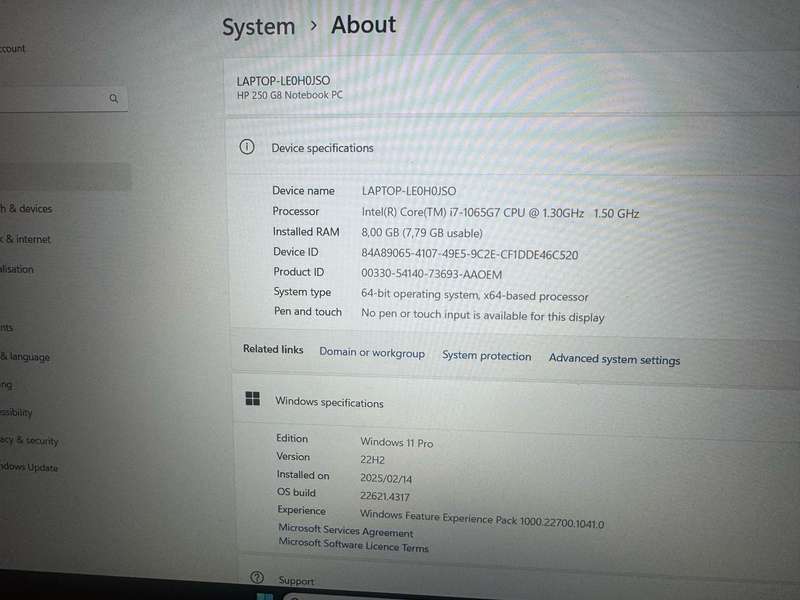The width and height of the screenshot is (800, 600).
Task: Click the Installed RAM label
Action: [x=306, y=232]
